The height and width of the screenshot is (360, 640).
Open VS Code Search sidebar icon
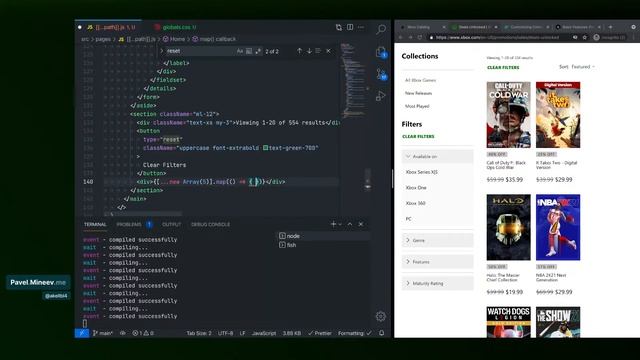point(381,29)
